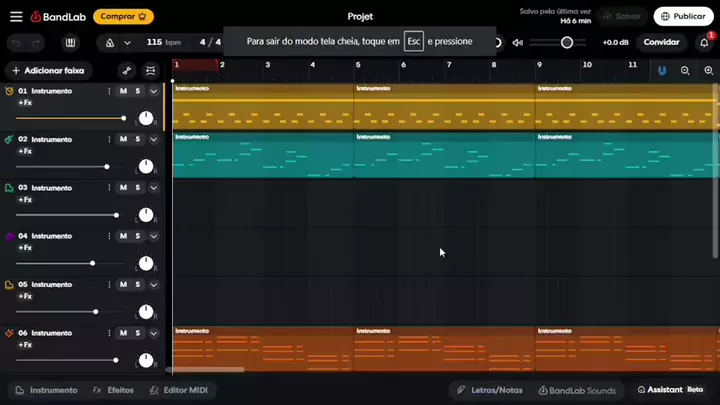
Task: Adjust the master volume slider knob
Action: [x=567, y=42]
